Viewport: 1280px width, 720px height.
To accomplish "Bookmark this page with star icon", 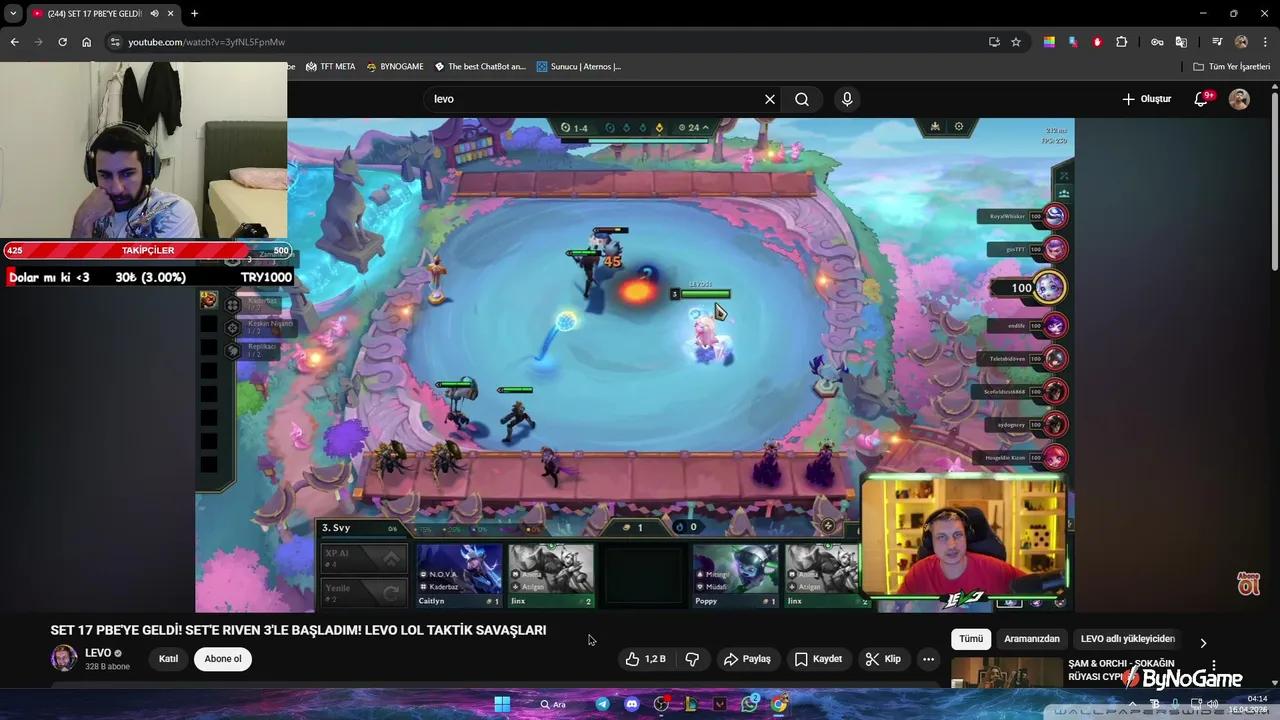I will click(x=1016, y=42).
